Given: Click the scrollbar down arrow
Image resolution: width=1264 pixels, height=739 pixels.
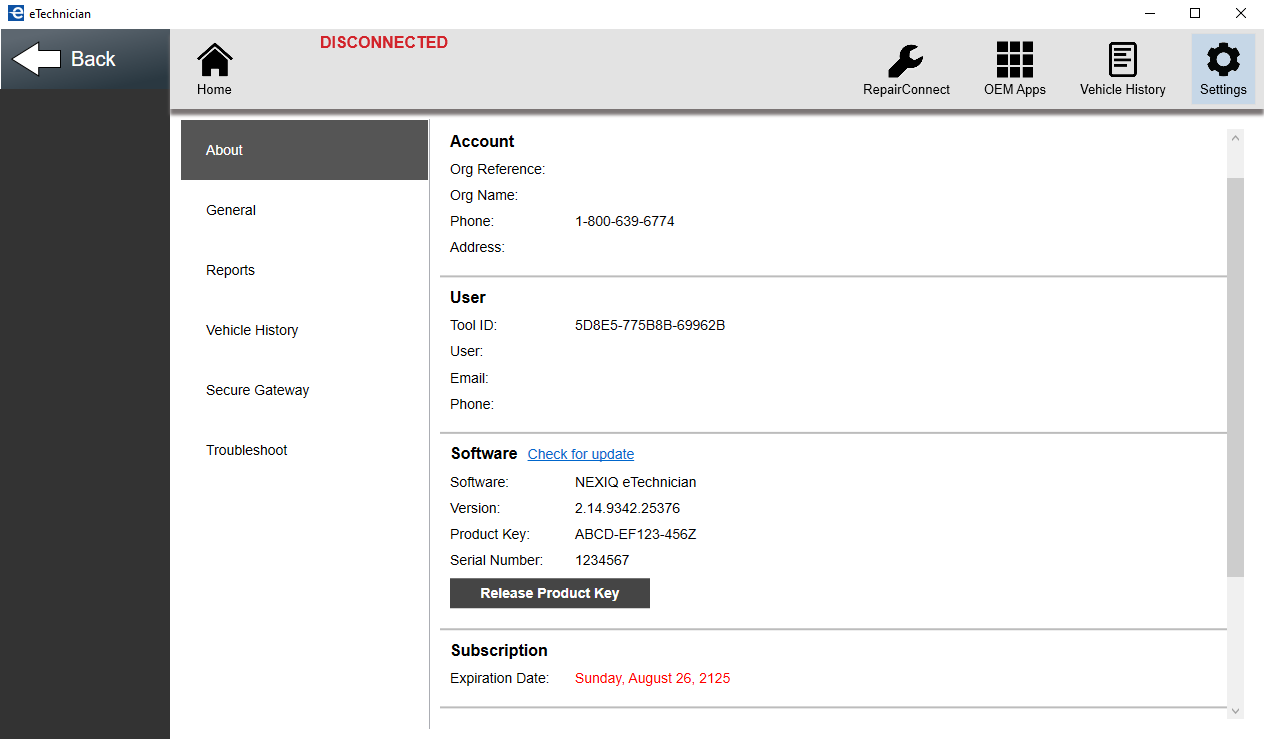Looking at the screenshot, I should [1235, 711].
